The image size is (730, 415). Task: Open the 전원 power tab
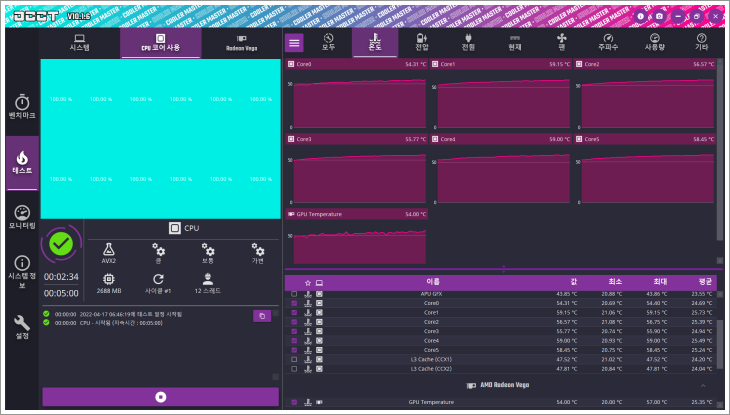pos(468,42)
